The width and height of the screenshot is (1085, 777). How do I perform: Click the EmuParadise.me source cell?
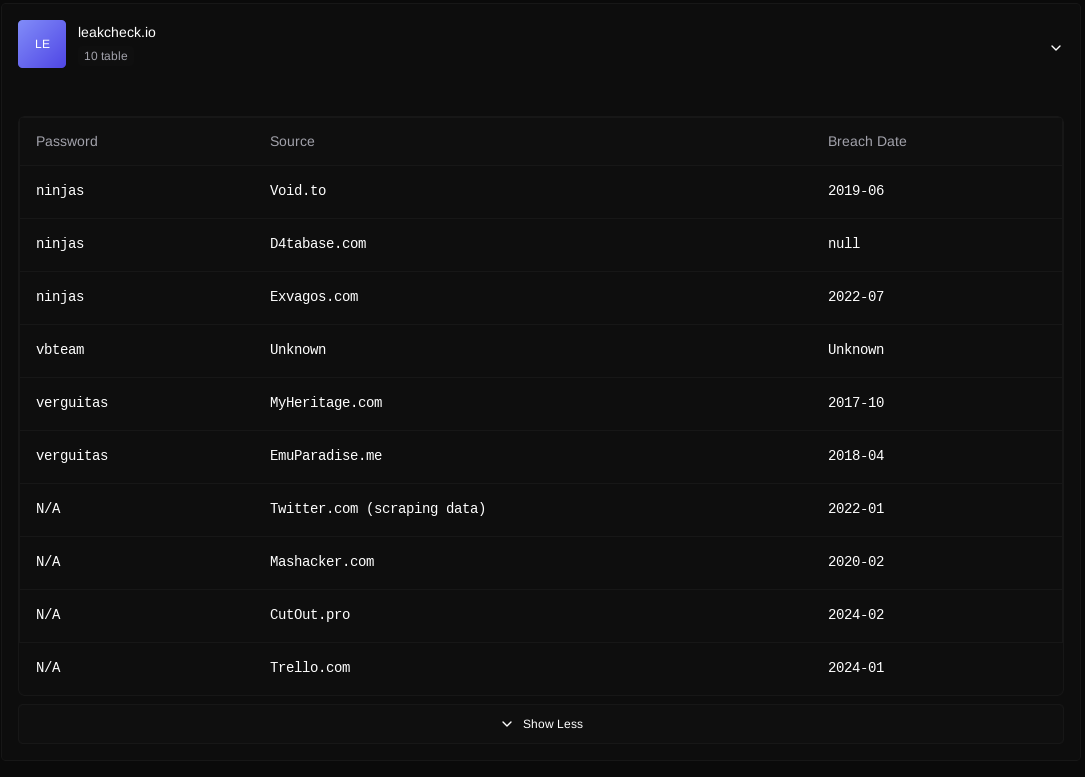[x=326, y=456]
